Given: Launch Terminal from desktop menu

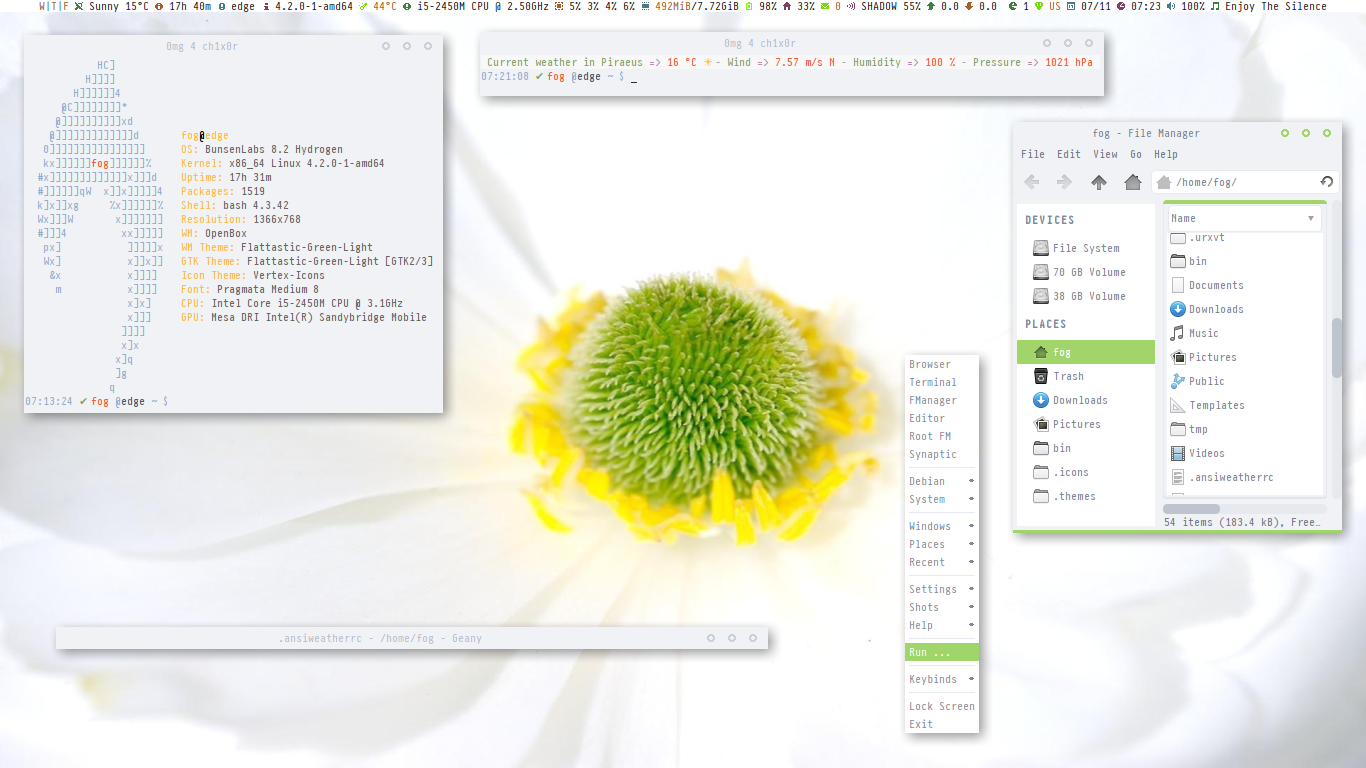Looking at the screenshot, I should click(x=942, y=382).
